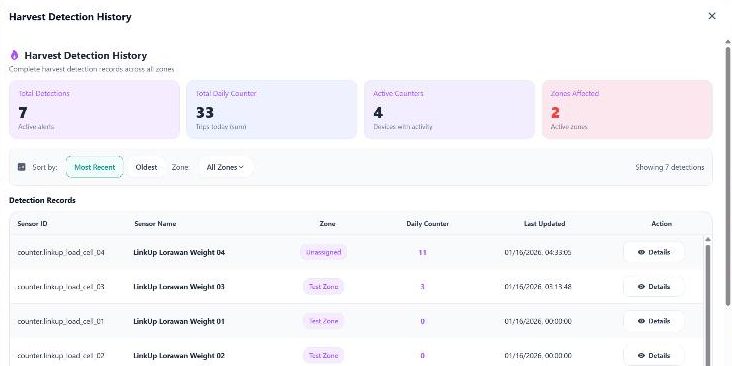Click the Unassigned zone badge
Viewport: 732px width, 366px height.
(x=324, y=252)
